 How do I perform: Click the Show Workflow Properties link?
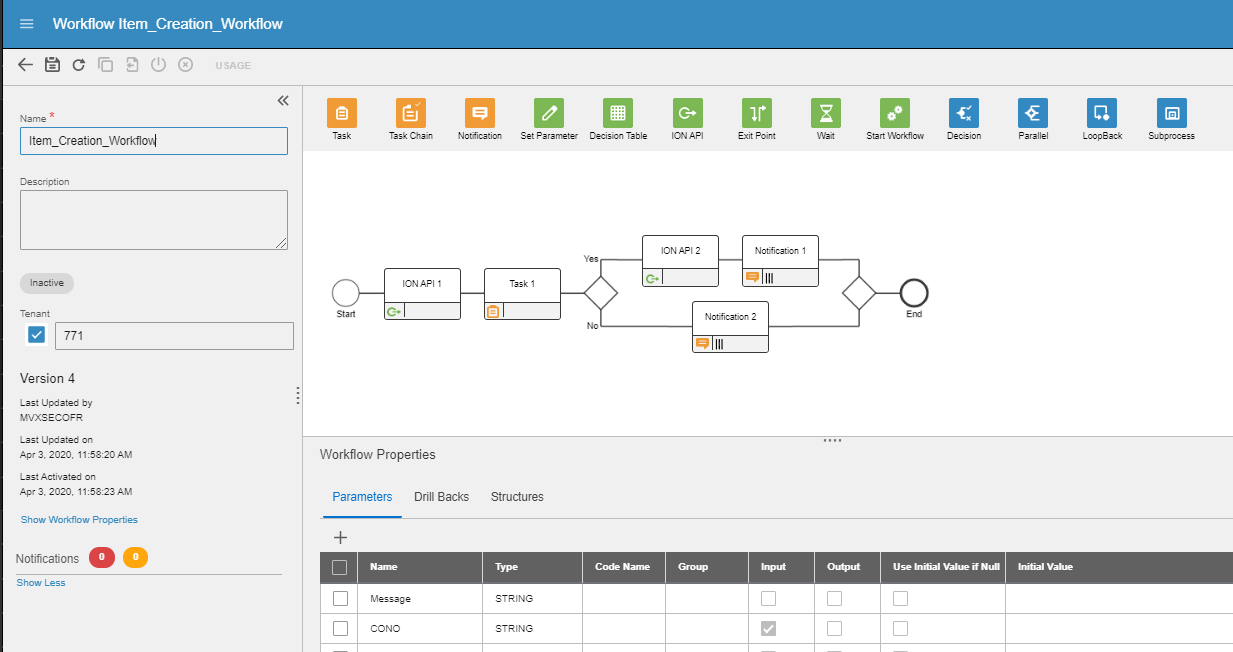79,520
